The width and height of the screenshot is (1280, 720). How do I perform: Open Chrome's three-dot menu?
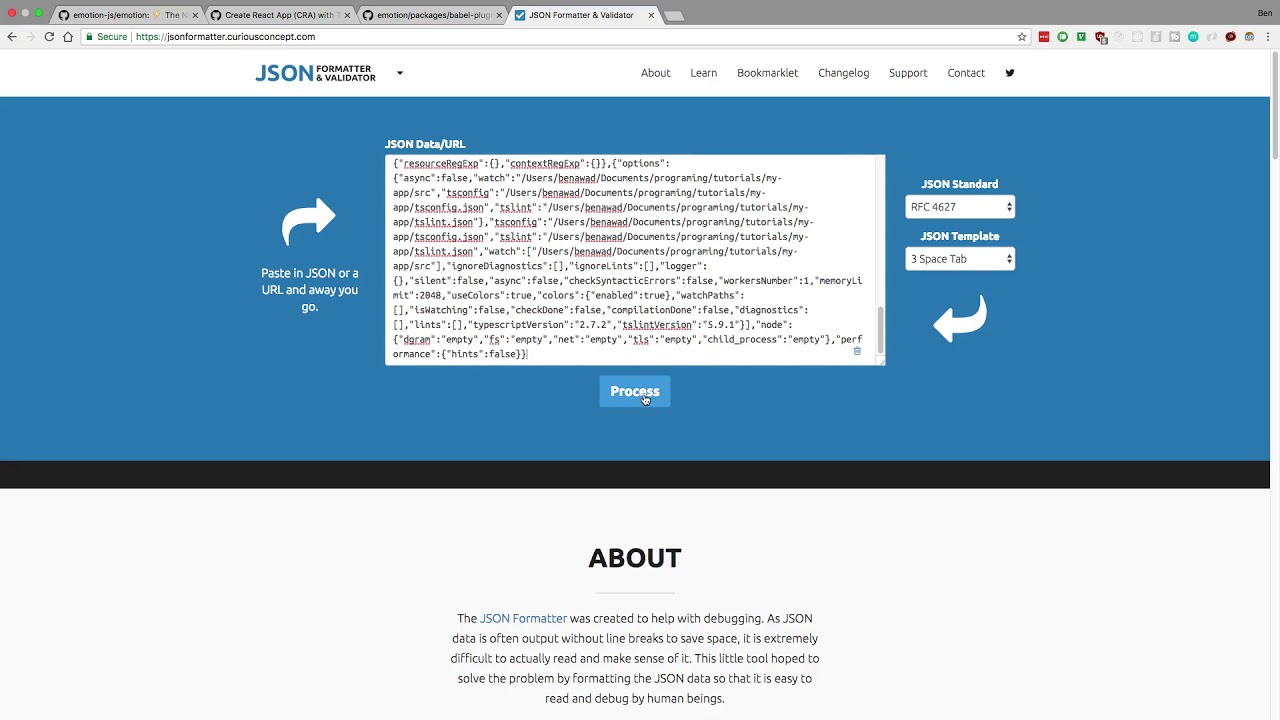tap(1268, 37)
